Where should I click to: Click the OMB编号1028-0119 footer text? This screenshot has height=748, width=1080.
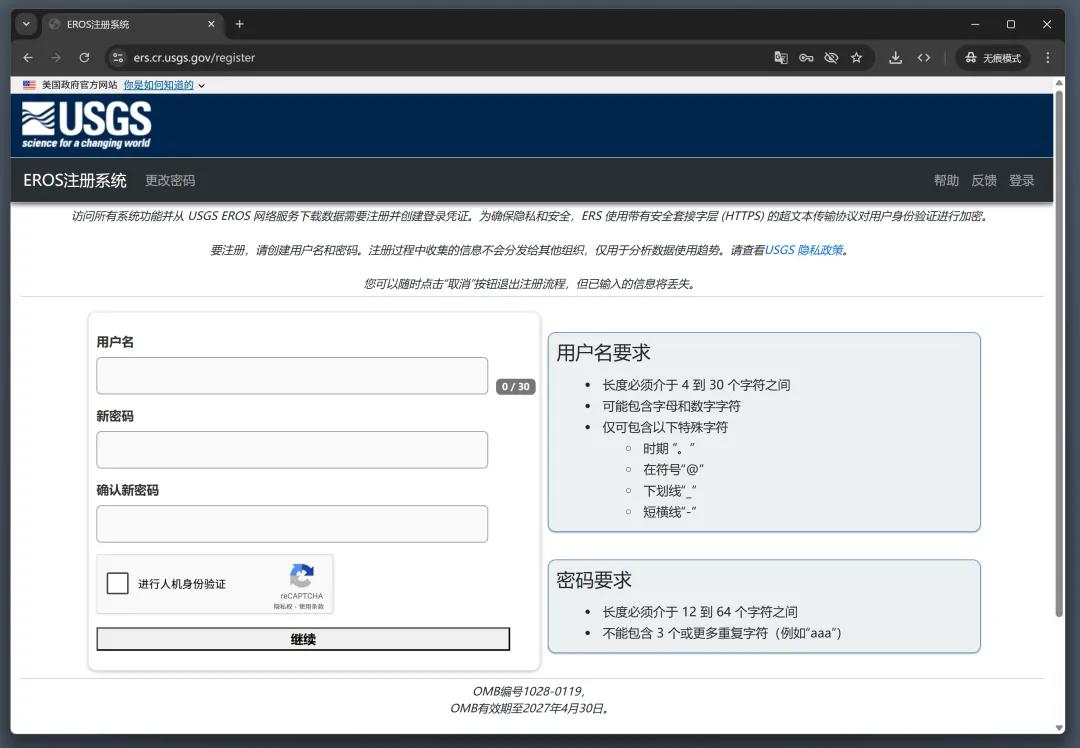[529, 692]
